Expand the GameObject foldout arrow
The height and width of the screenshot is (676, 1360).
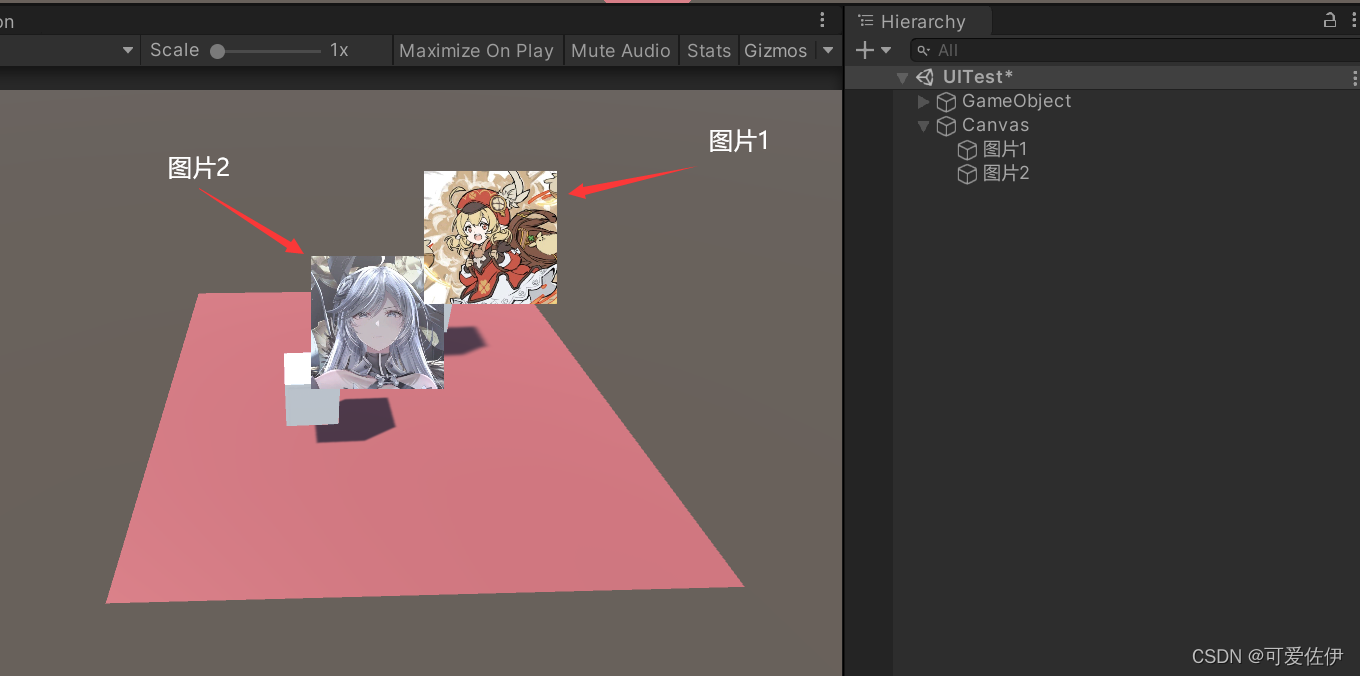pos(923,101)
